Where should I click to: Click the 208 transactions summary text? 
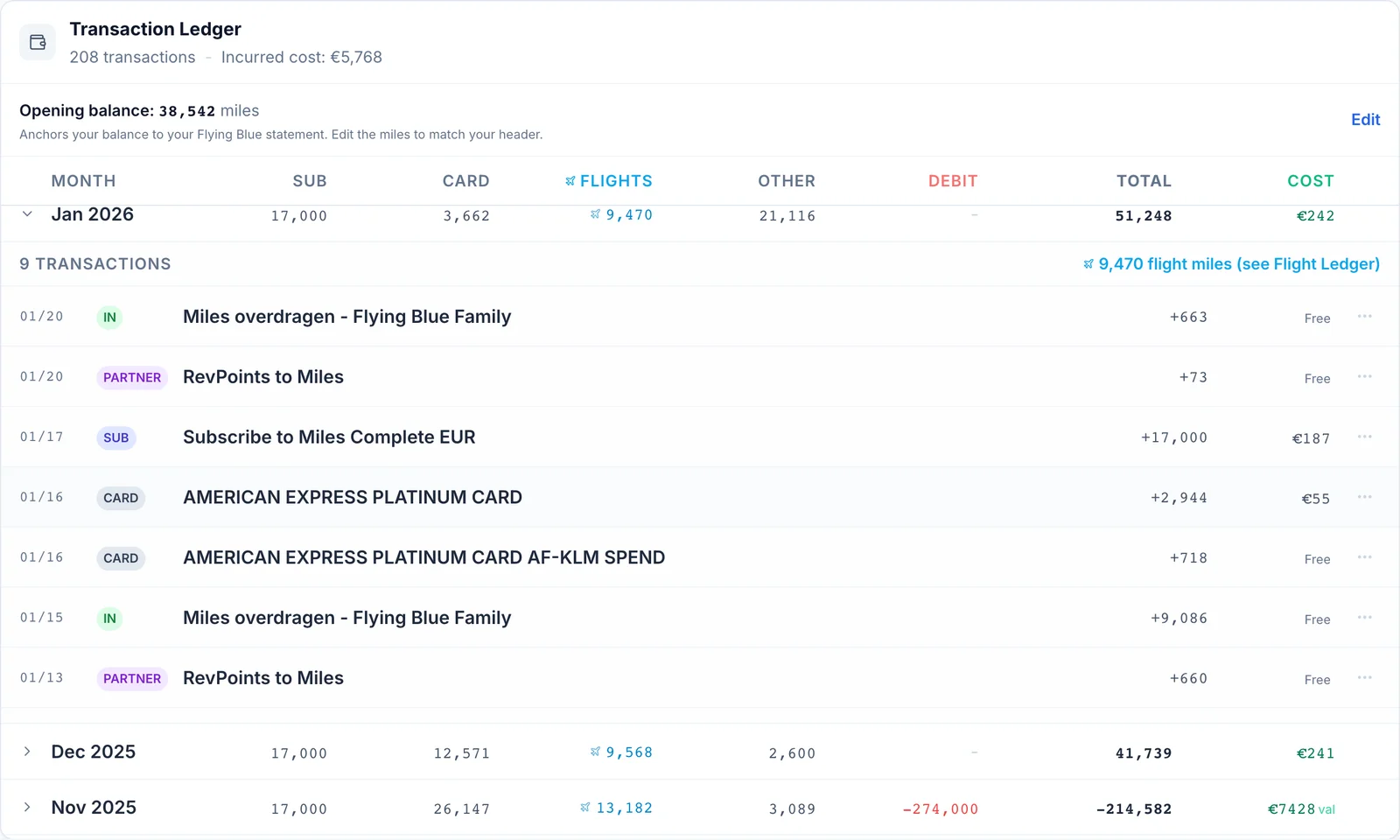[x=132, y=57]
